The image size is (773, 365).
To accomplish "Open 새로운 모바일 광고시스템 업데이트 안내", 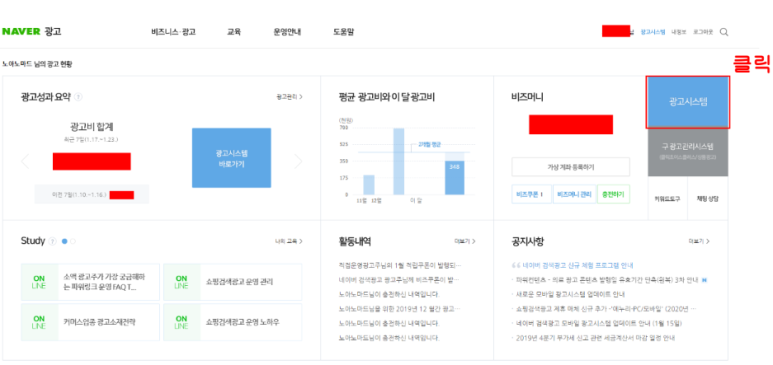I will (570, 294).
